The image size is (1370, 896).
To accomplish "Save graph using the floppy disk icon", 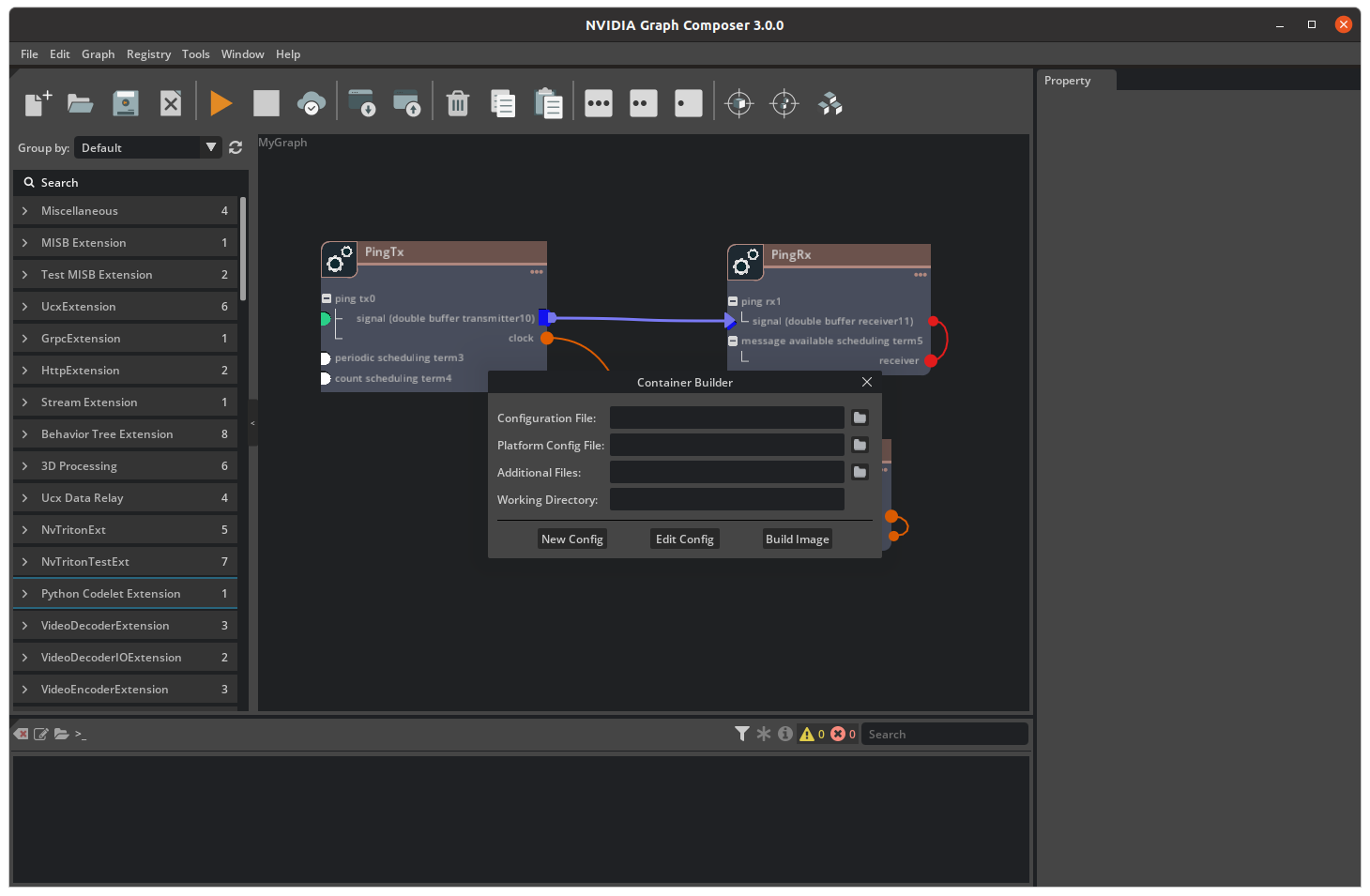I will (x=126, y=102).
